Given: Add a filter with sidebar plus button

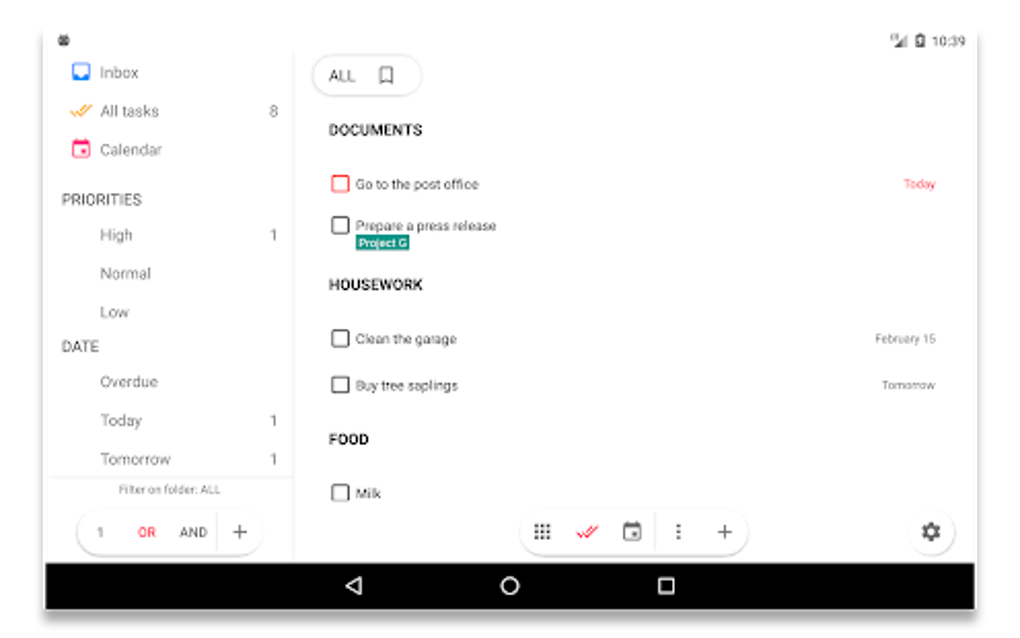Looking at the screenshot, I should point(239,532).
